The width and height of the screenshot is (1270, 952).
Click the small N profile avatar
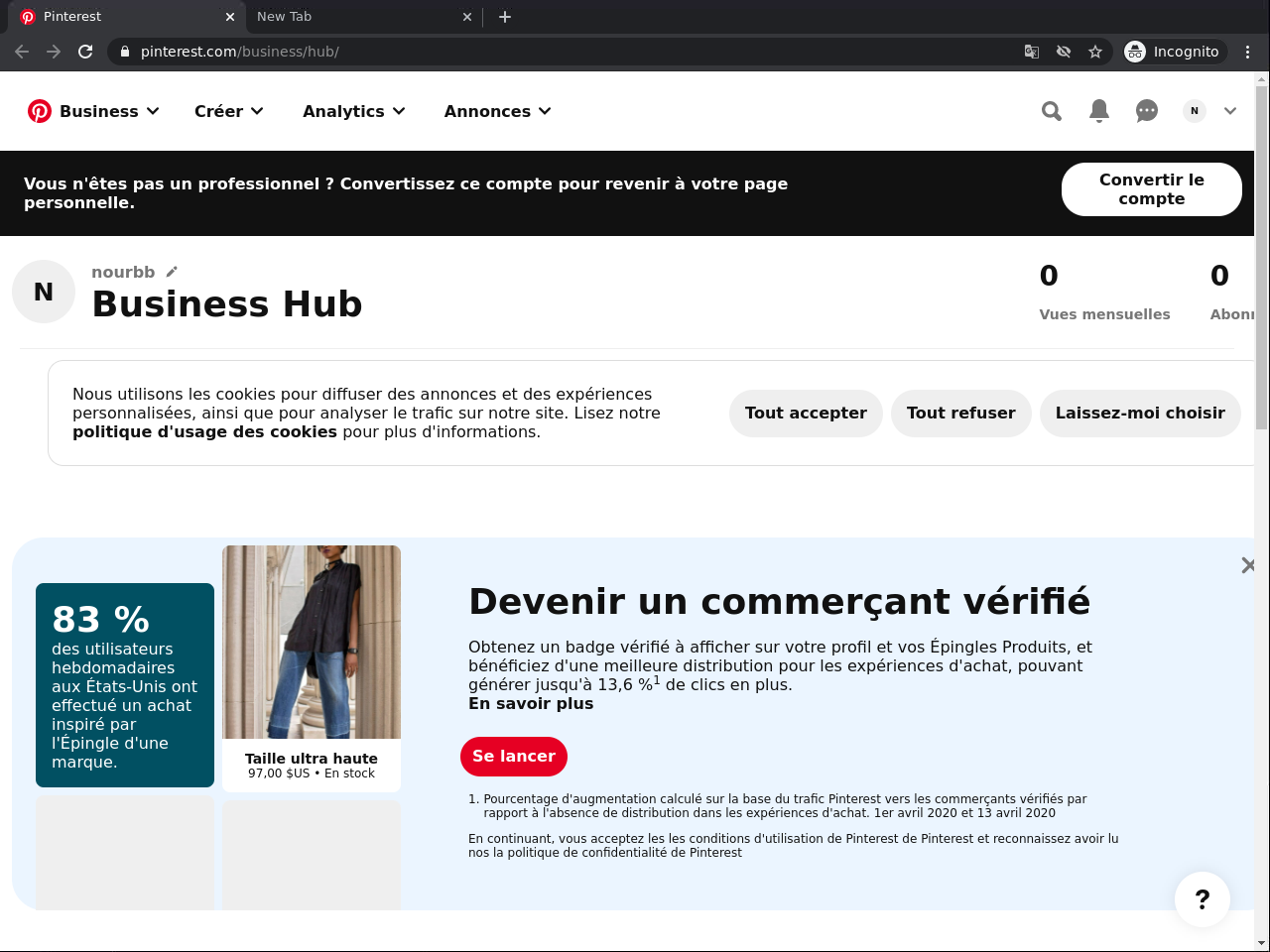click(1195, 111)
